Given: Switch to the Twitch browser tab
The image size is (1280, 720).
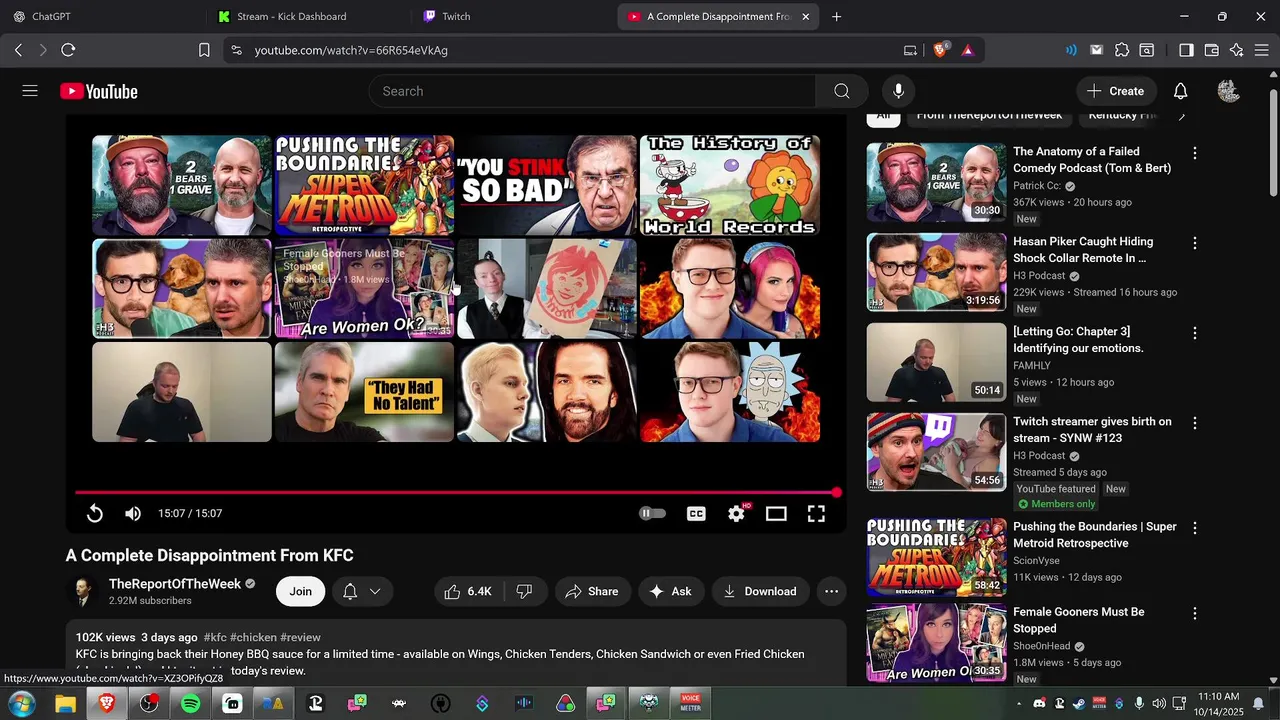Looking at the screenshot, I should pos(510,16).
